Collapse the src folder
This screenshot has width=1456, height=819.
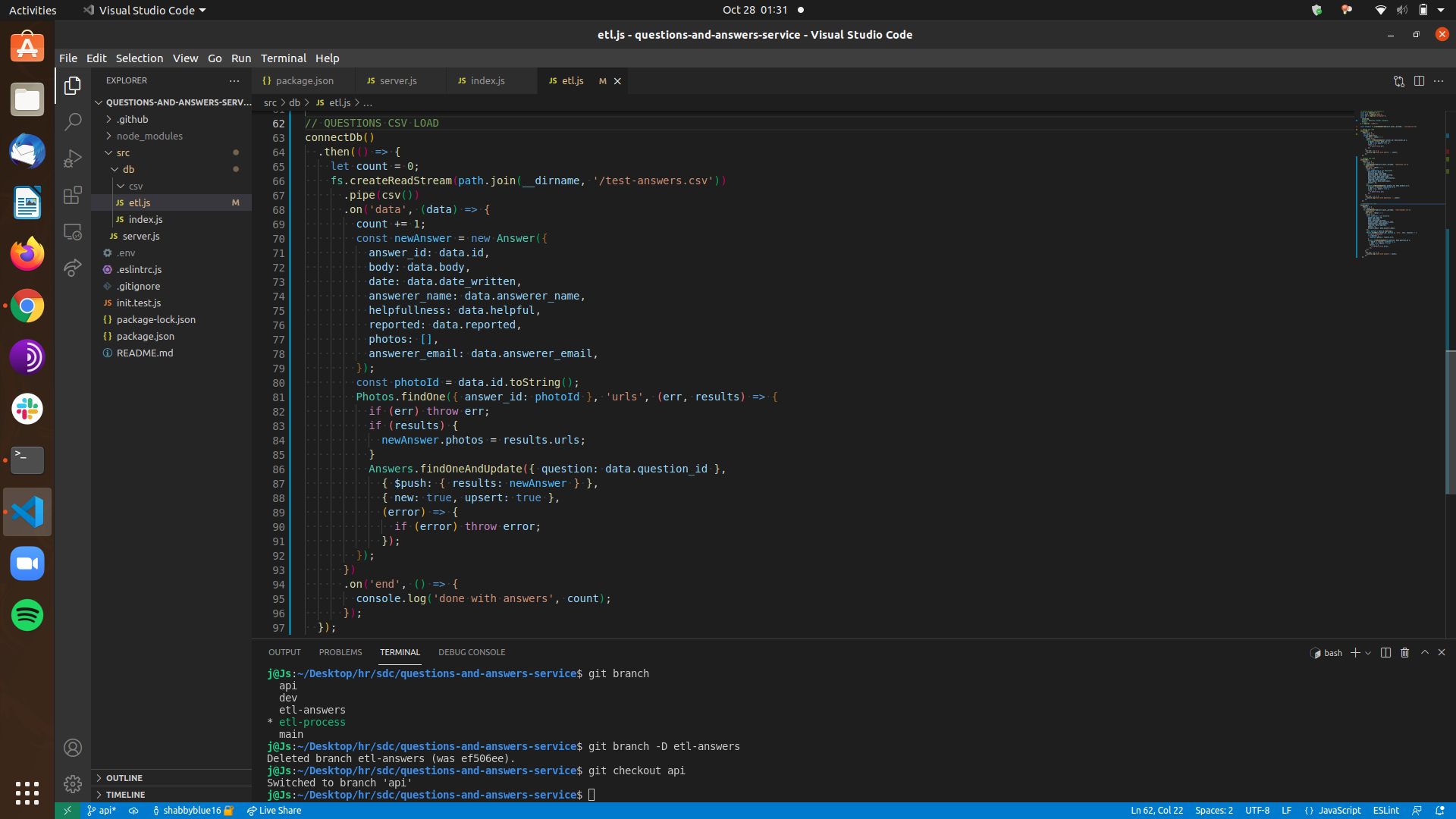coord(172,152)
